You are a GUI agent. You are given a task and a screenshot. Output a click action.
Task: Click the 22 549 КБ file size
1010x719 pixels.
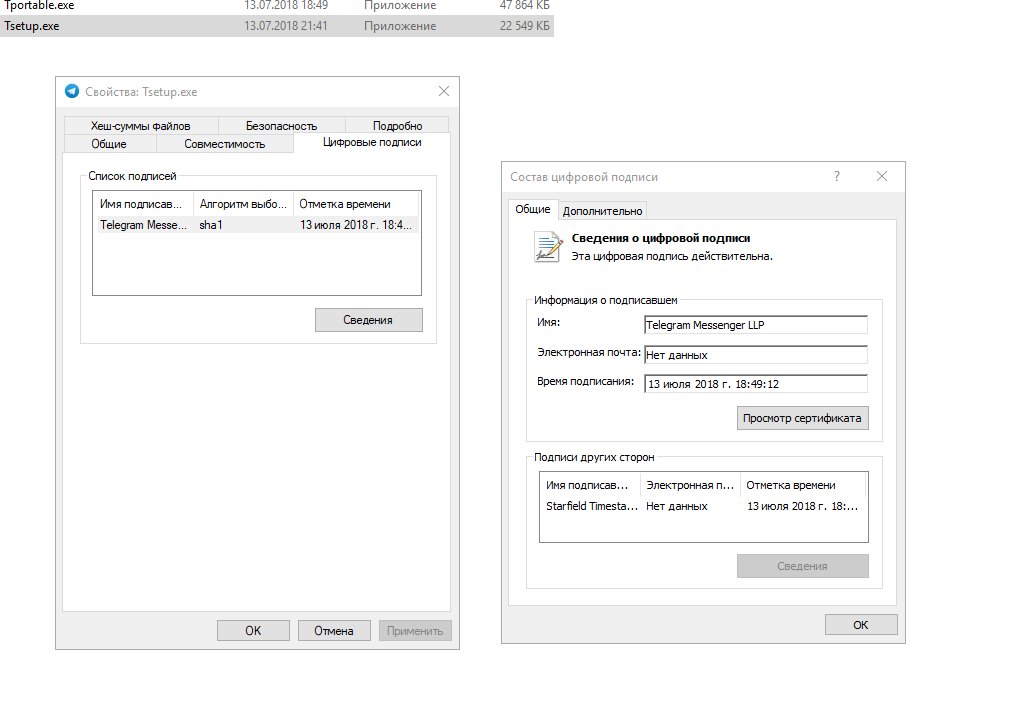coord(524,26)
